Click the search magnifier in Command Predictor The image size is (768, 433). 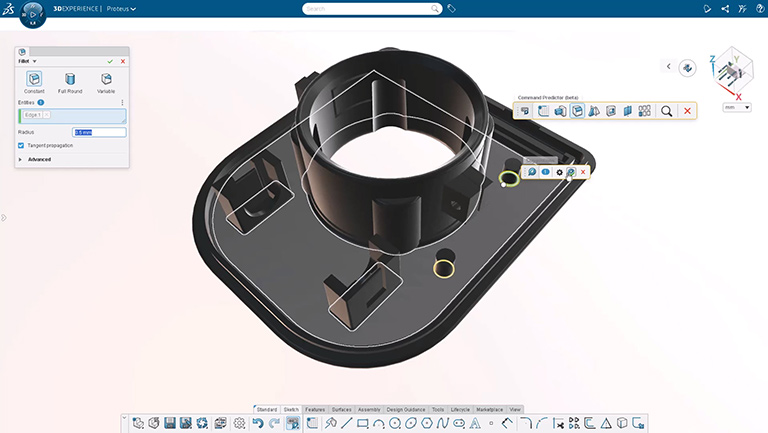point(666,111)
